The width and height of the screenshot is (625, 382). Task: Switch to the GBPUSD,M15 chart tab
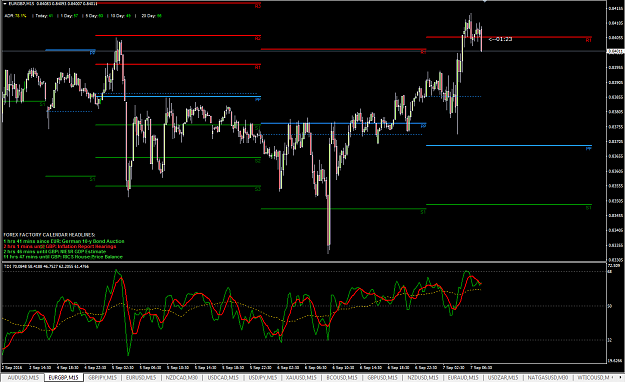[x=382, y=377]
